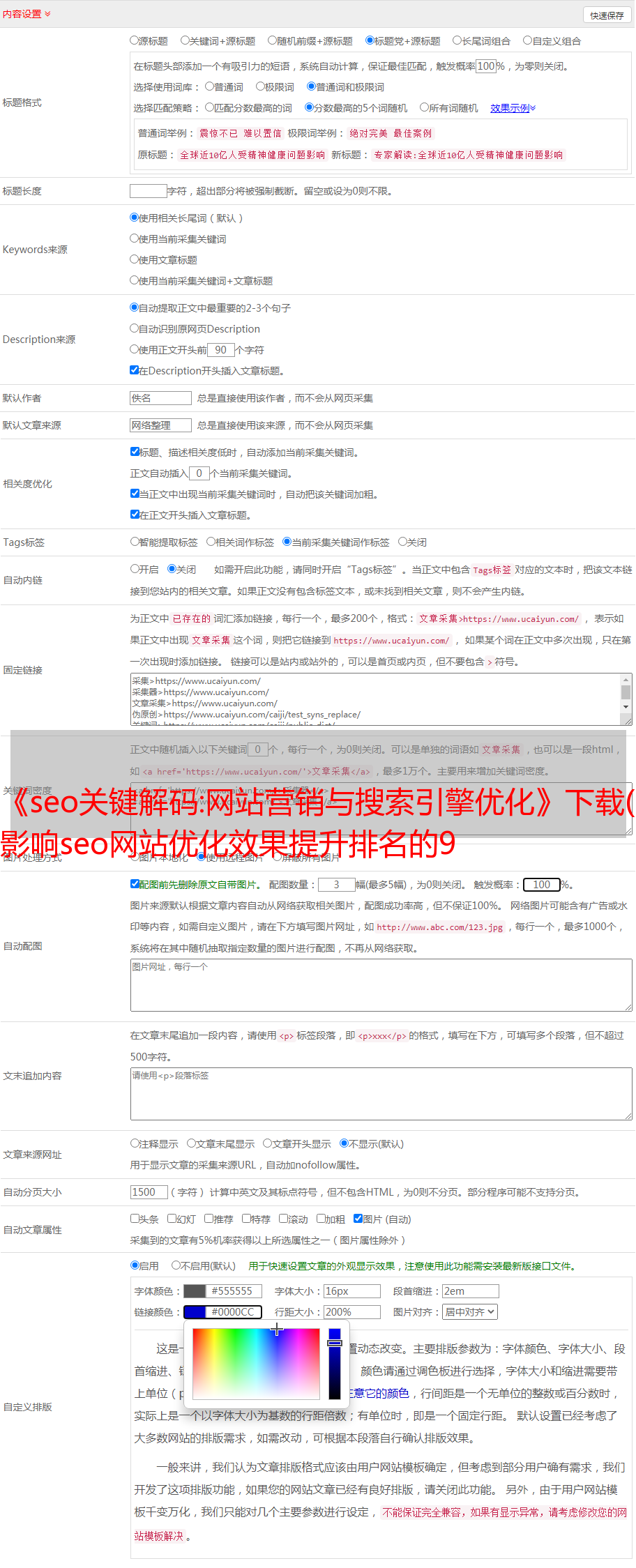Enable 自动内链 with 开启 radio
Image resolution: width=636 pixels, height=1568 pixels.
click(135, 569)
